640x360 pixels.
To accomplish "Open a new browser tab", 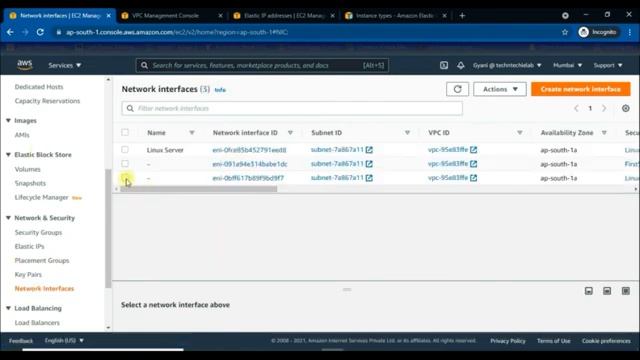I will click(462, 16).
